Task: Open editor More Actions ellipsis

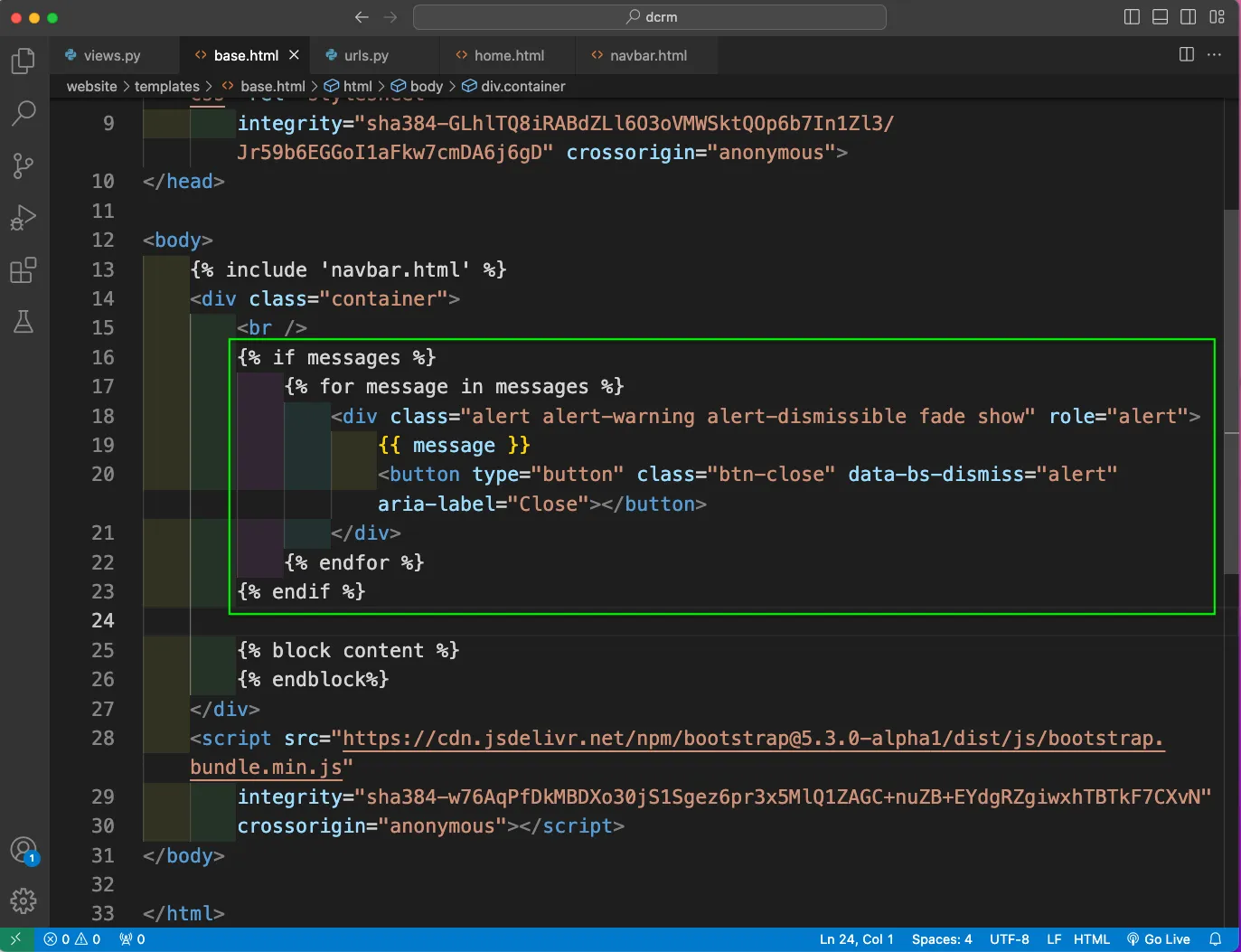Action: [1215, 55]
